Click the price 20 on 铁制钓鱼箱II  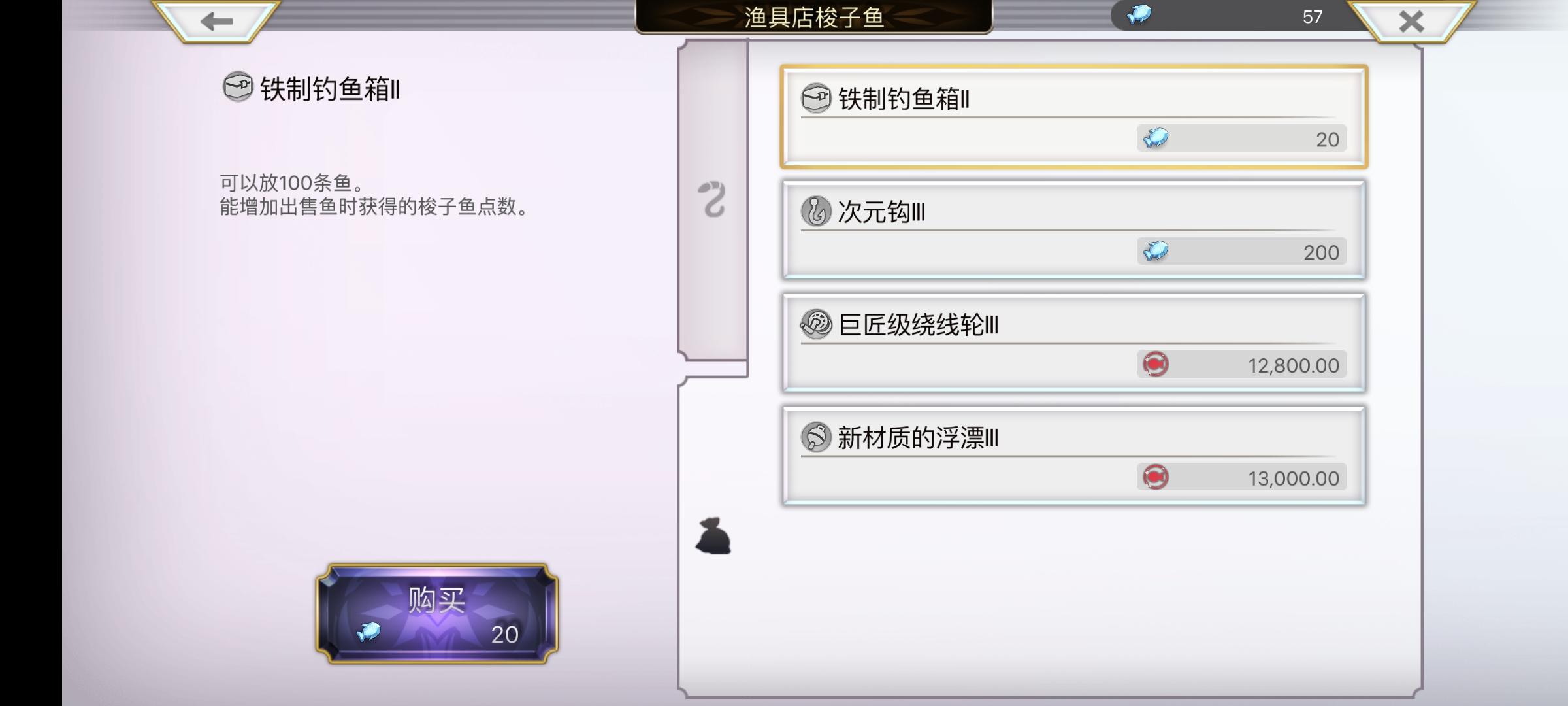tap(1327, 139)
